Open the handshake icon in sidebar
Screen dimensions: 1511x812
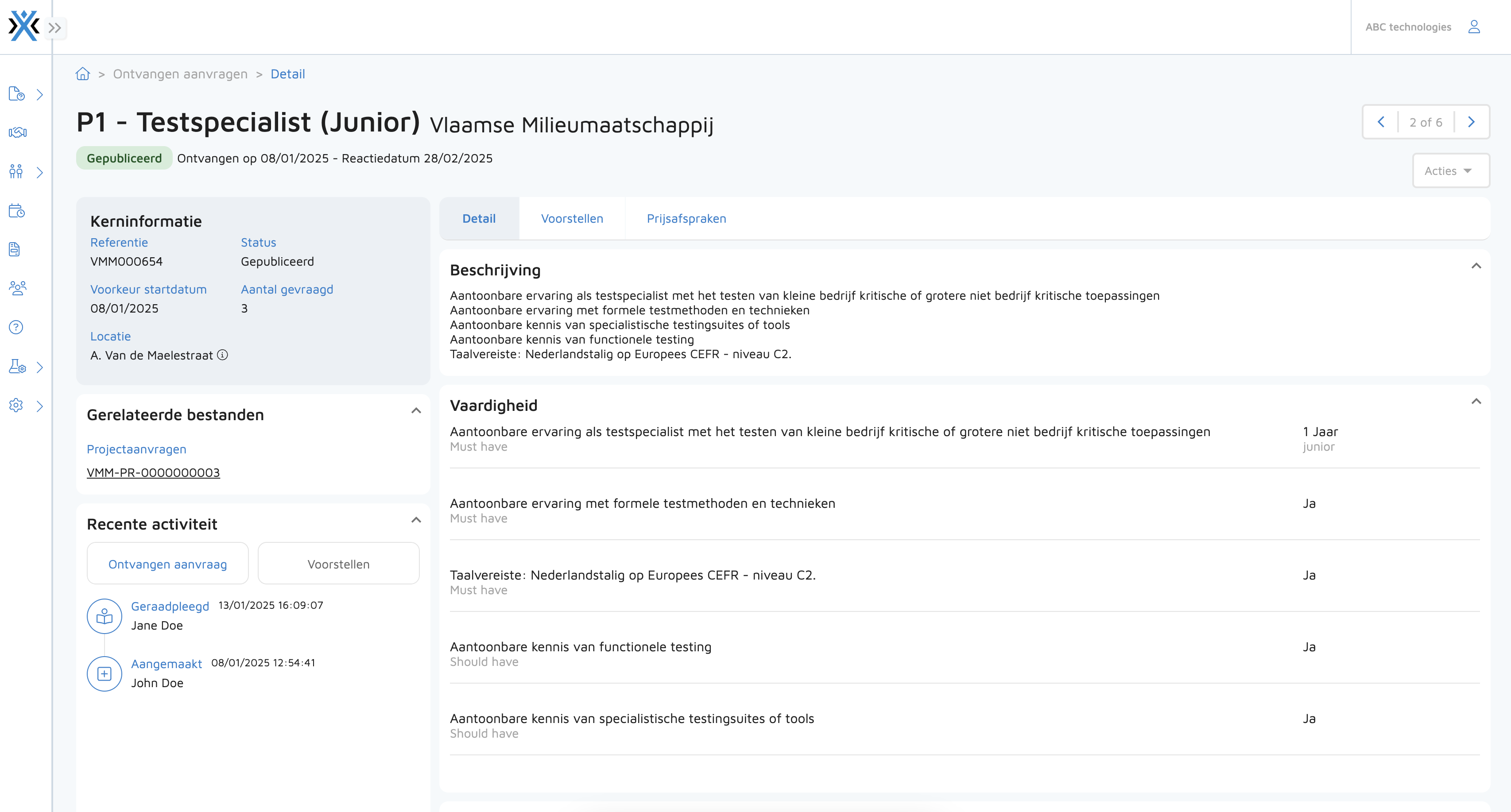point(17,132)
